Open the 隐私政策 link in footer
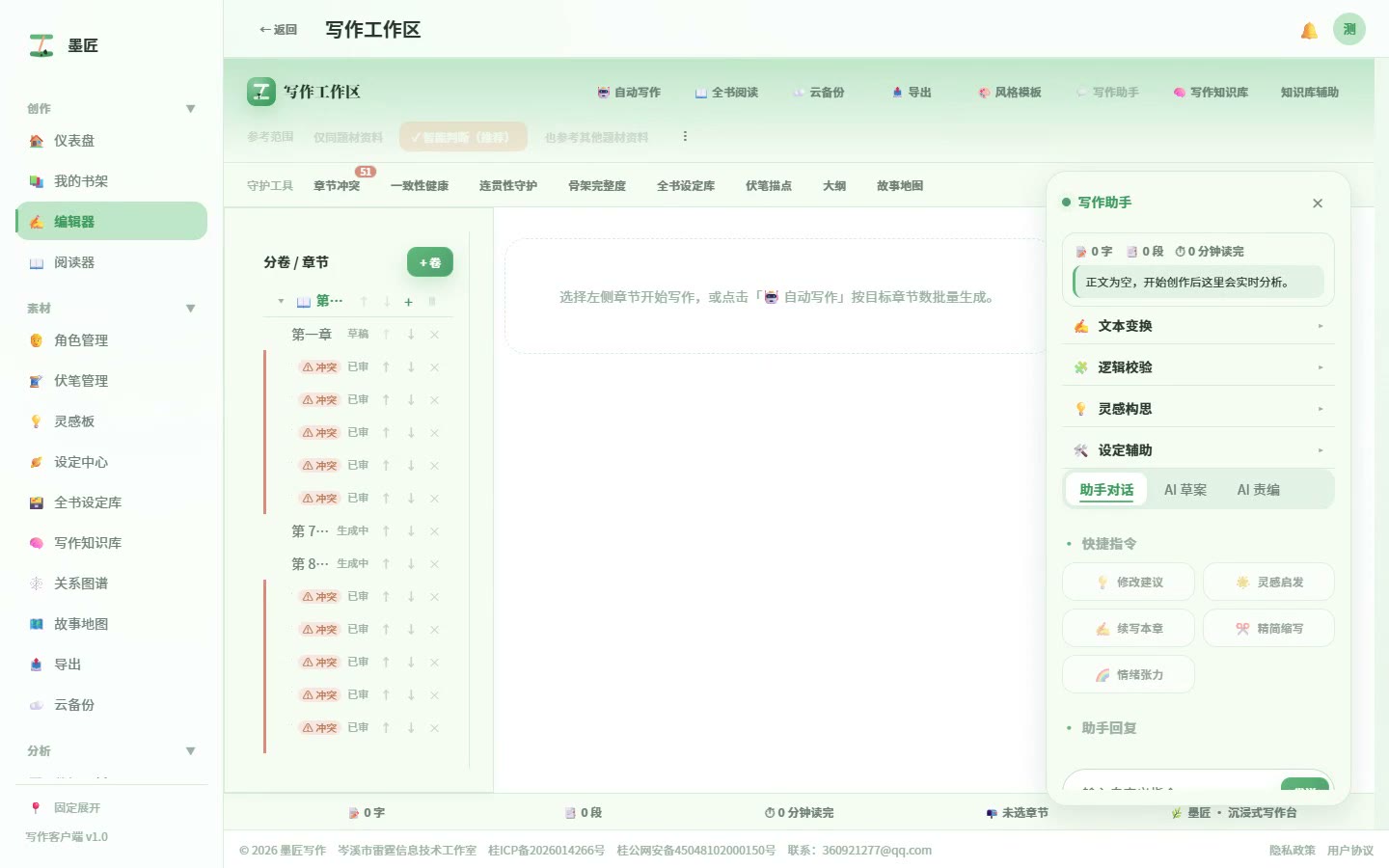The height and width of the screenshot is (868, 1389). pos(1293,851)
